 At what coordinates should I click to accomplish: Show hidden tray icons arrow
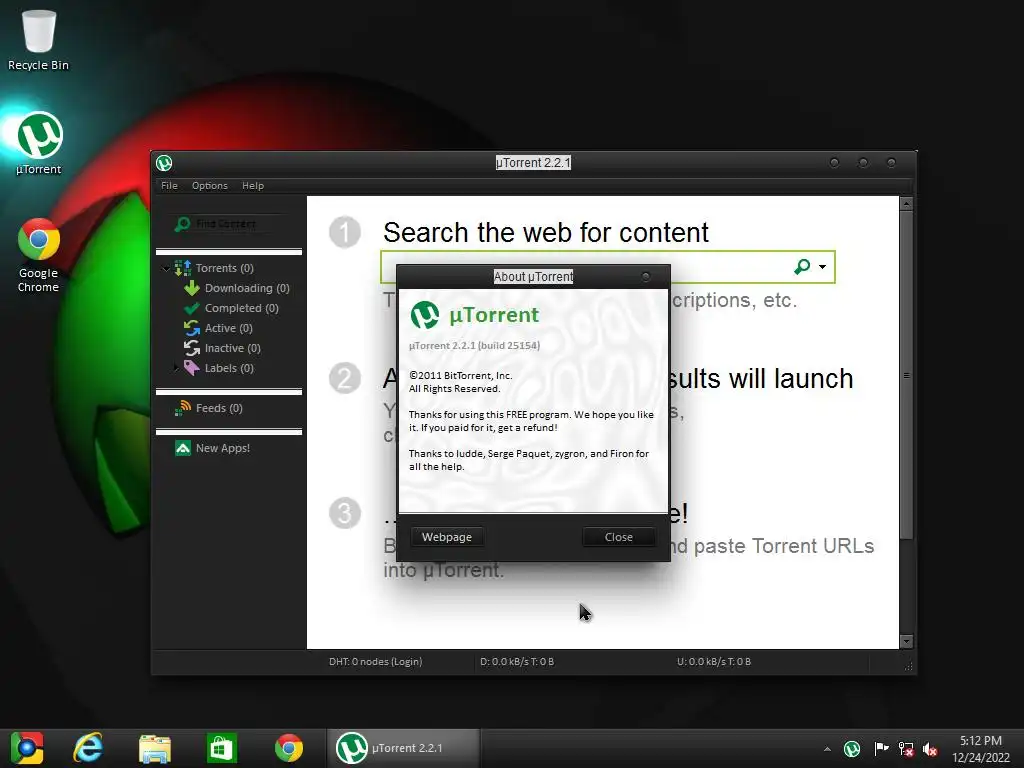pyautogui.click(x=827, y=749)
